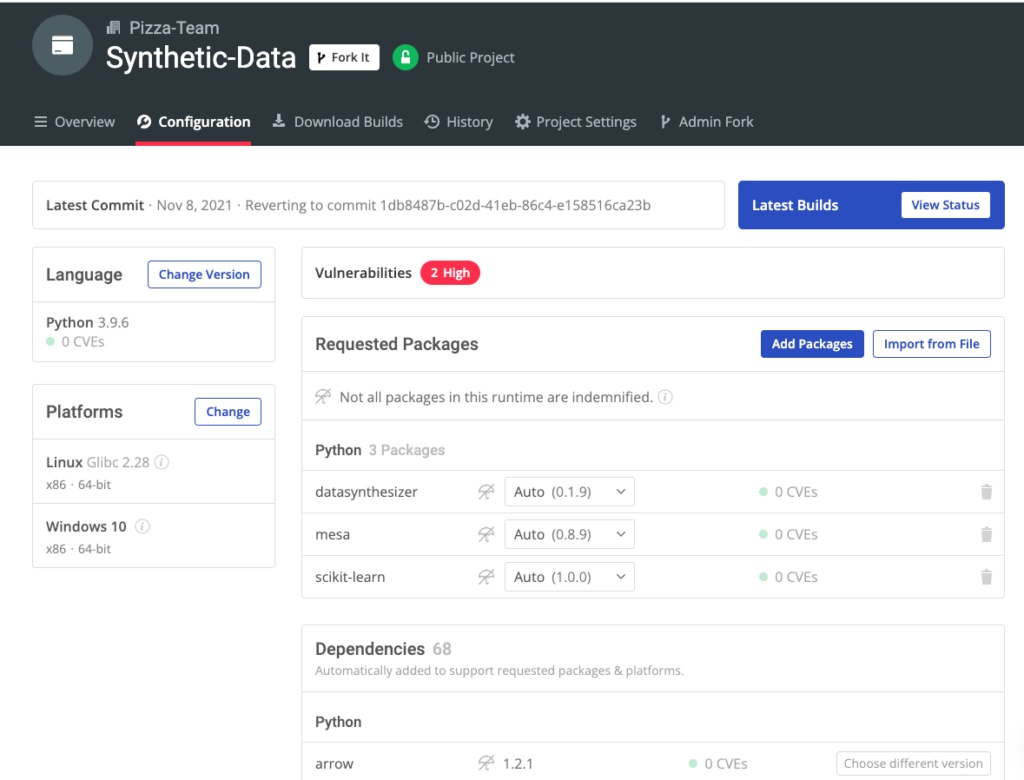Click the project avatar terminal icon
Viewport: 1024px width, 780px height.
62,45
